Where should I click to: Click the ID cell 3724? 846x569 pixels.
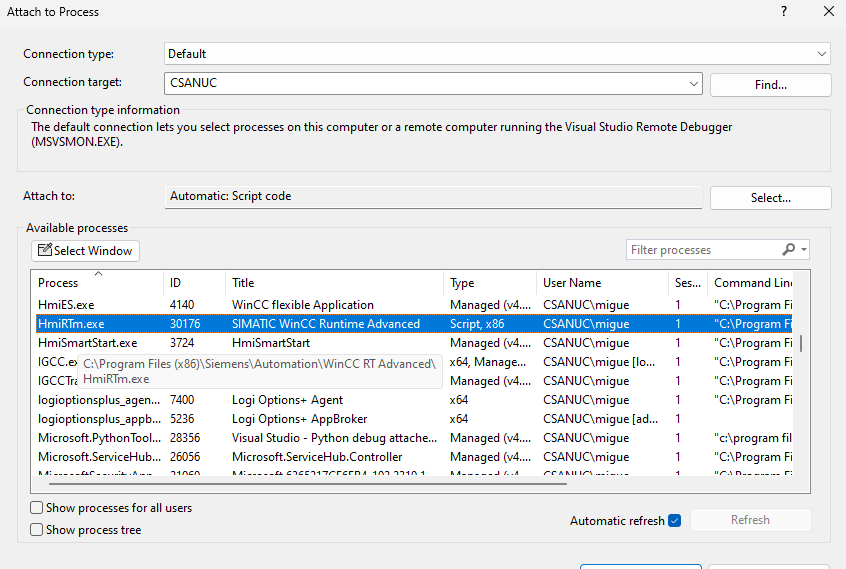(182, 343)
